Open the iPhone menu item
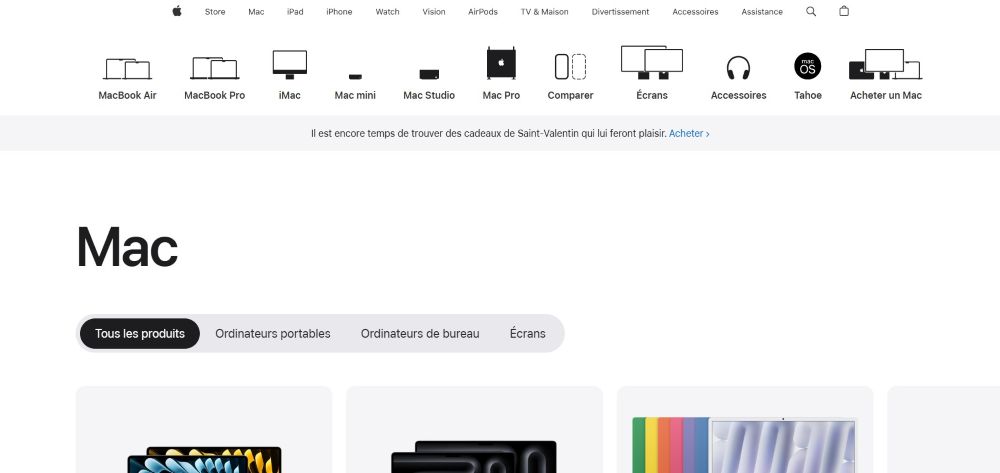Image resolution: width=1000 pixels, height=473 pixels. pyautogui.click(x=339, y=11)
